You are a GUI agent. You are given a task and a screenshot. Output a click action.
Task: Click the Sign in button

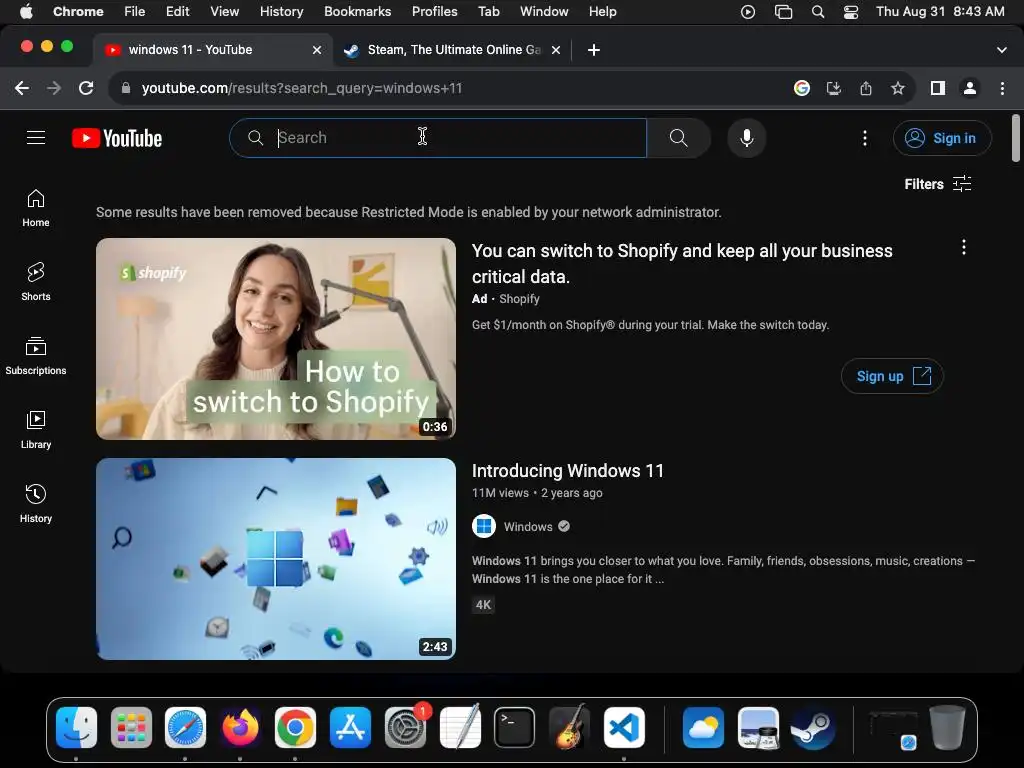pos(942,138)
